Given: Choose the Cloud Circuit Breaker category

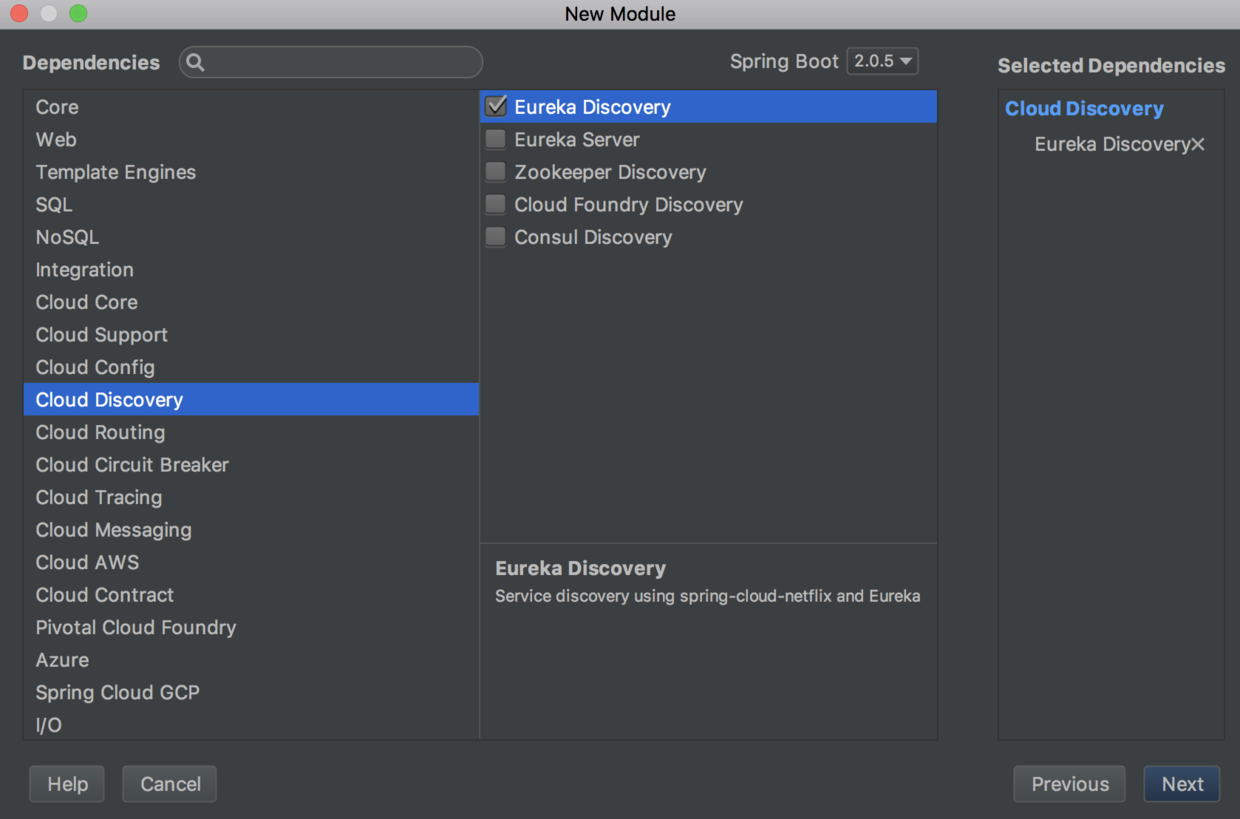Looking at the screenshot, I should pyautogui.click(x=251, y=464).
